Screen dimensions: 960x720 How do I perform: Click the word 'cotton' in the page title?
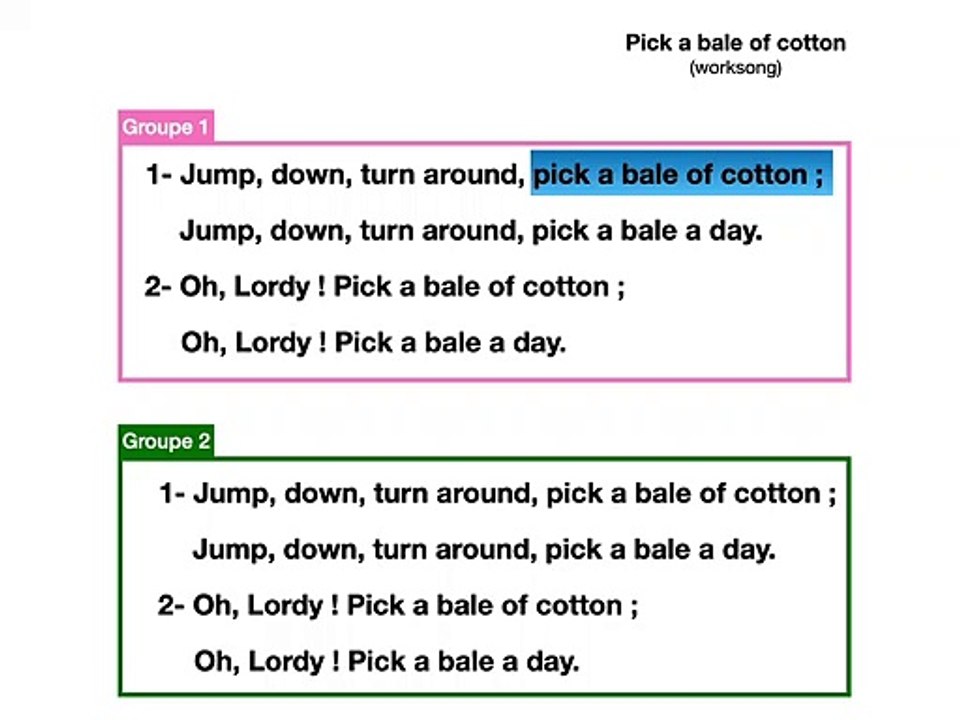[x=810, y=43]
